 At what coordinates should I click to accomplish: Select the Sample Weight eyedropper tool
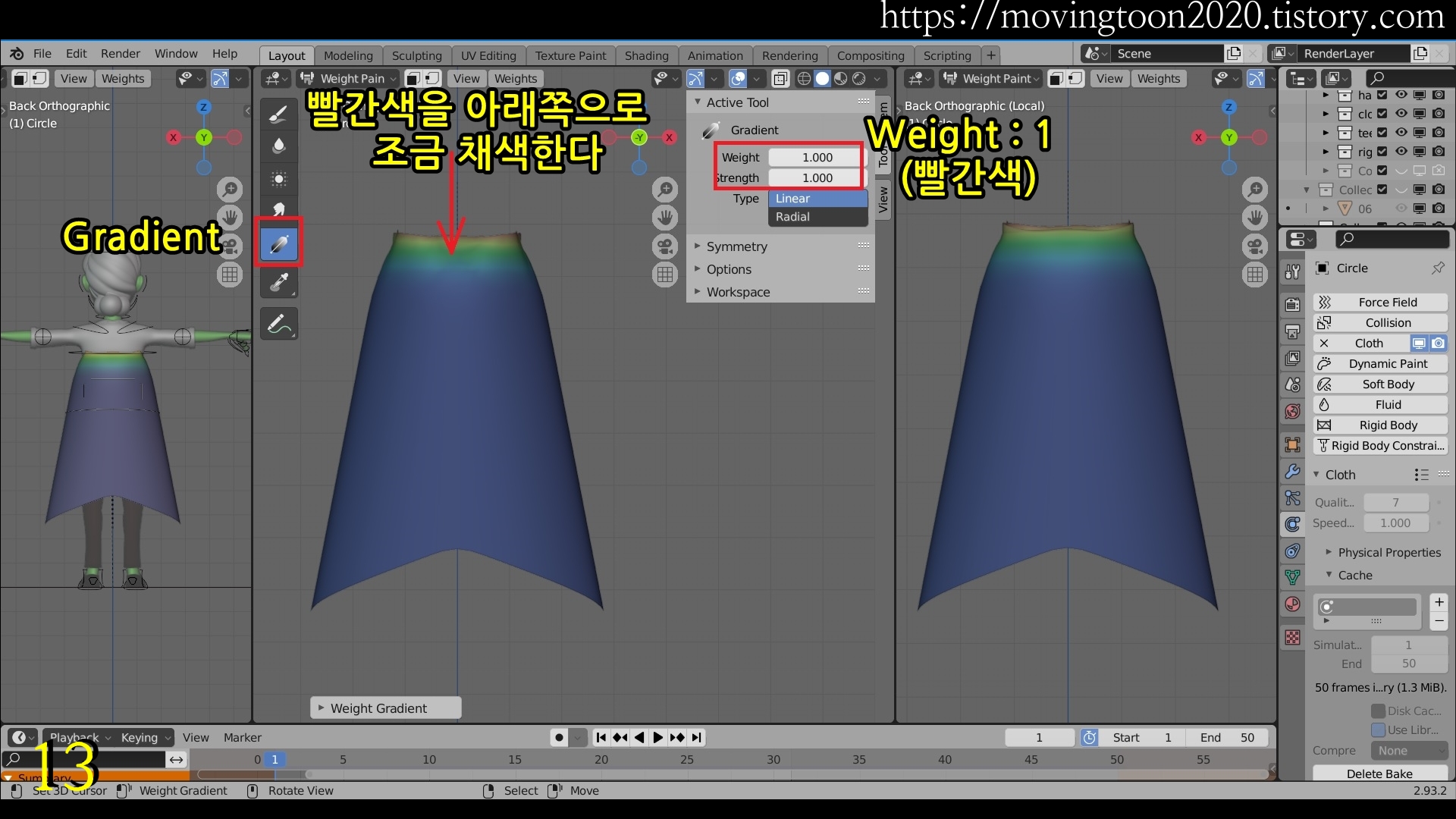pos(278,281)
